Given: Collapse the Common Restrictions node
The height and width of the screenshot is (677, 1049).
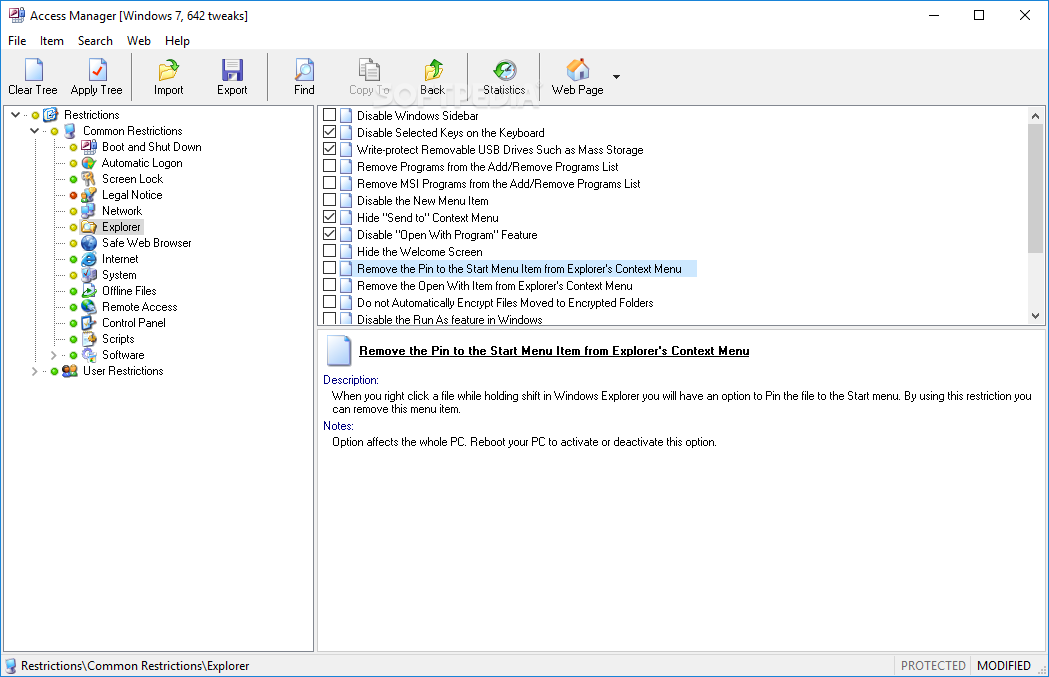Looking at the screenshot, I should coord(34,131).
